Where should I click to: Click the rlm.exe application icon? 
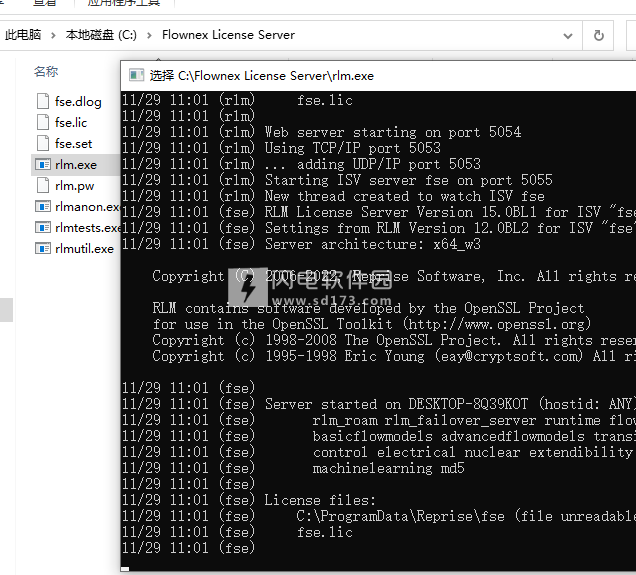pos(43,164)
